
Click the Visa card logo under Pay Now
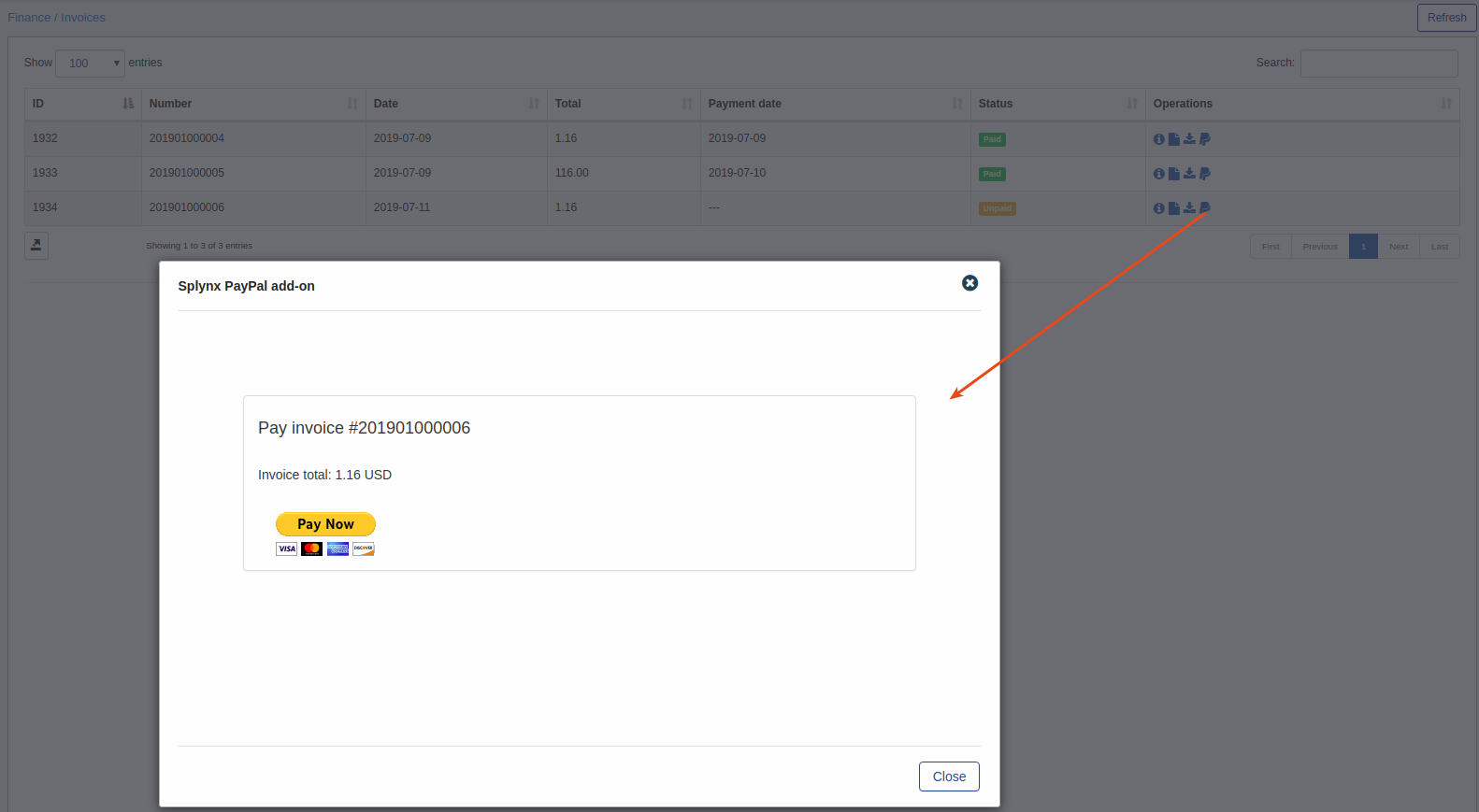(x=286, y=548)
